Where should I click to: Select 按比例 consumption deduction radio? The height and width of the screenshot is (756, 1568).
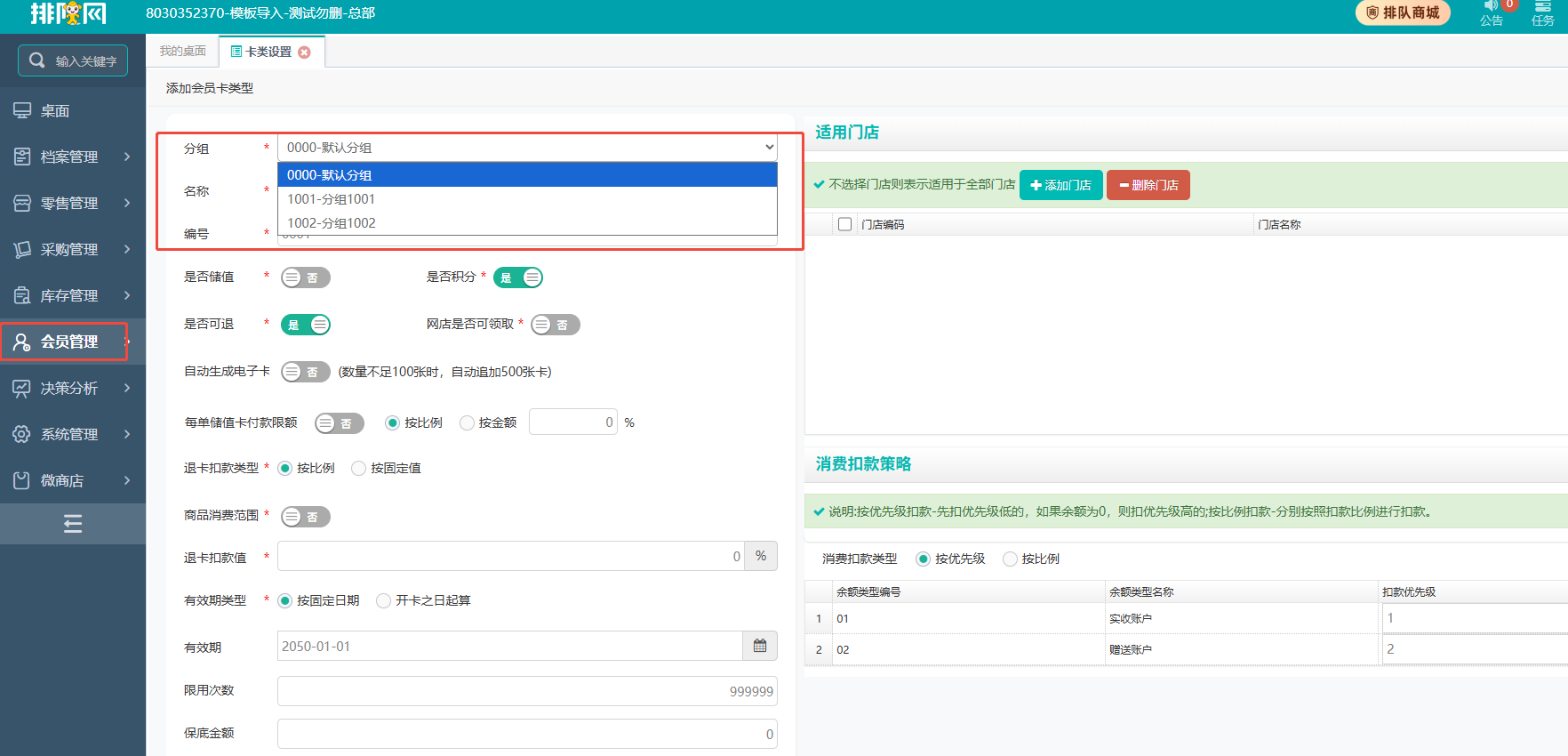point(1010,559)
